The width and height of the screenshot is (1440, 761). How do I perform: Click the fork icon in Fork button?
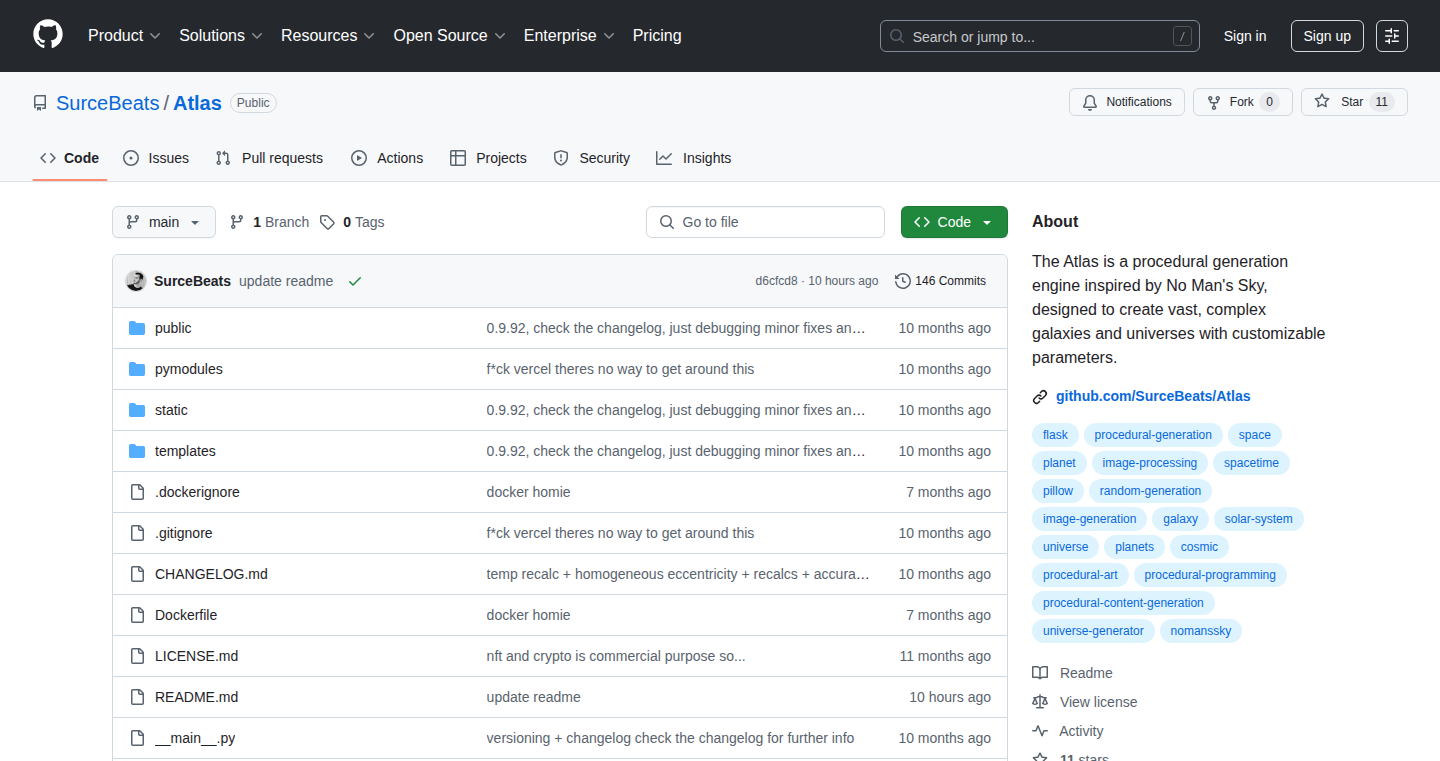pyautogui.click(x=1214, y=102)
